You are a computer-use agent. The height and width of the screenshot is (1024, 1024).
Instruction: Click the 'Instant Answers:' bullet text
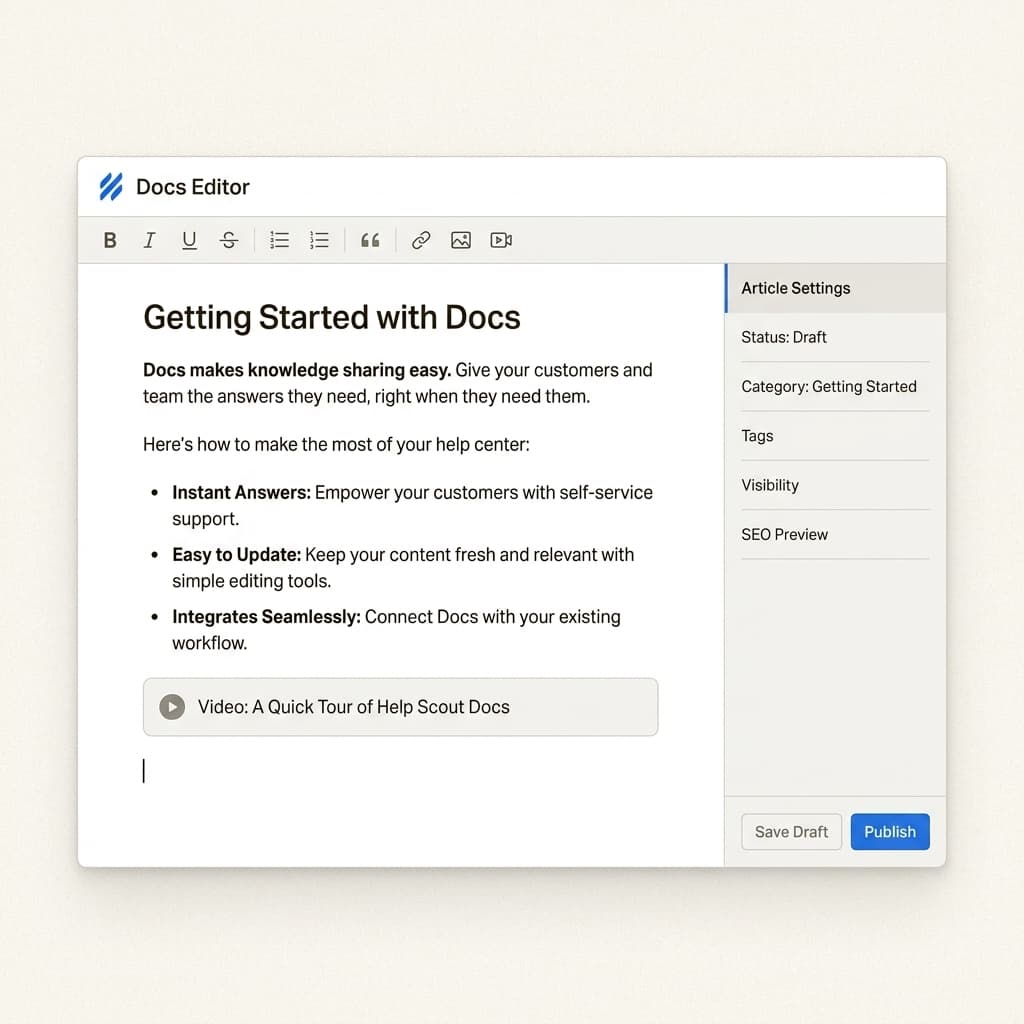(242, 492)
